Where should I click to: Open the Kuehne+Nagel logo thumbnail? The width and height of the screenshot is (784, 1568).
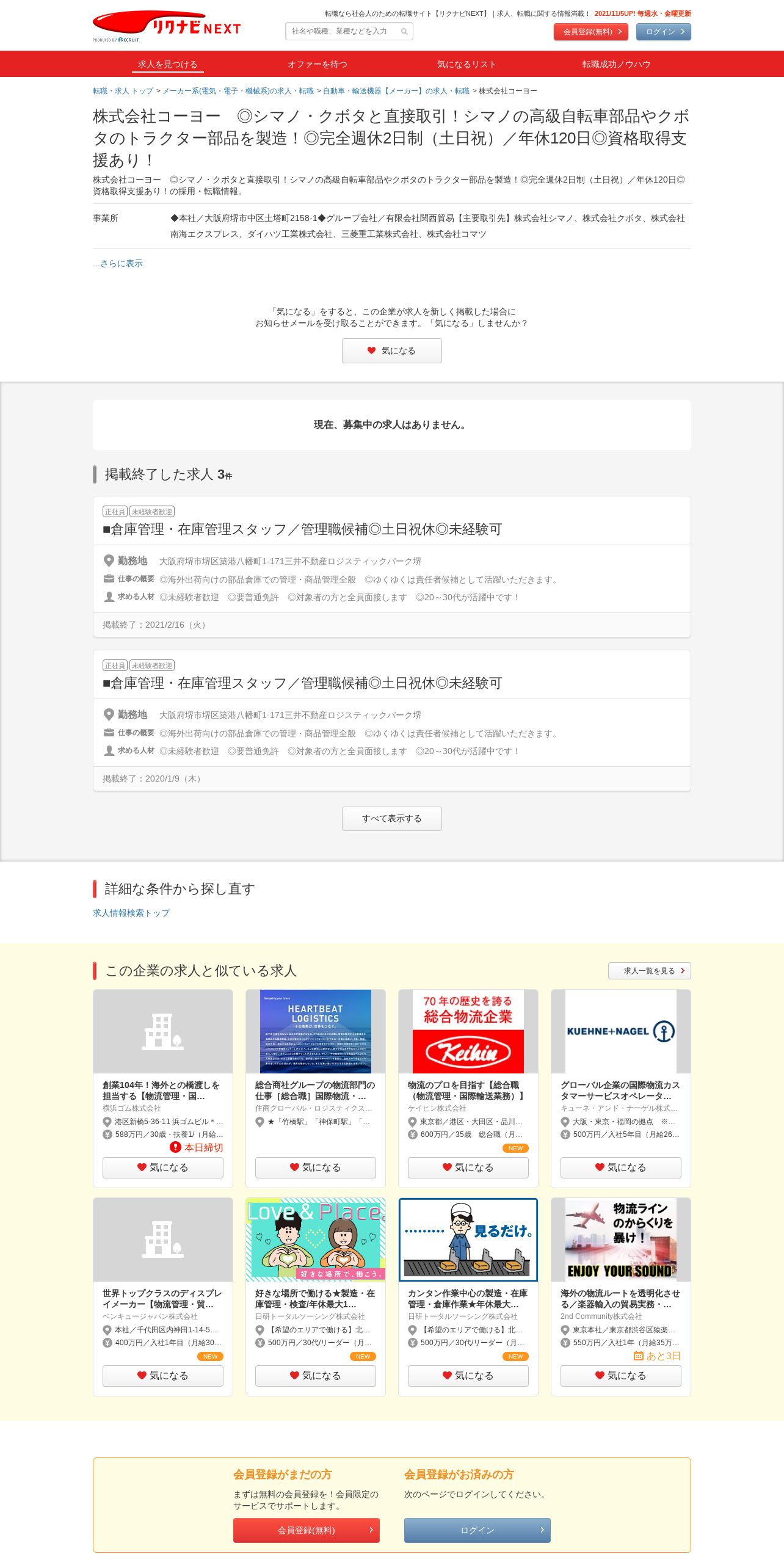click(621, 1031)
